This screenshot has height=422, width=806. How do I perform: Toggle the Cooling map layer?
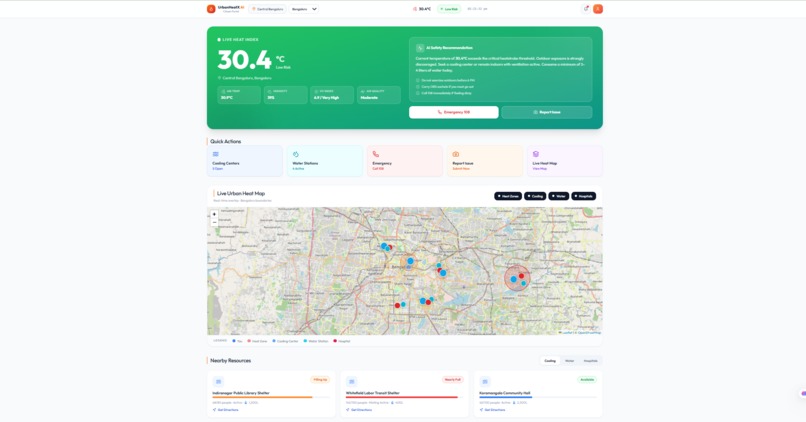[x=535, y=196]
